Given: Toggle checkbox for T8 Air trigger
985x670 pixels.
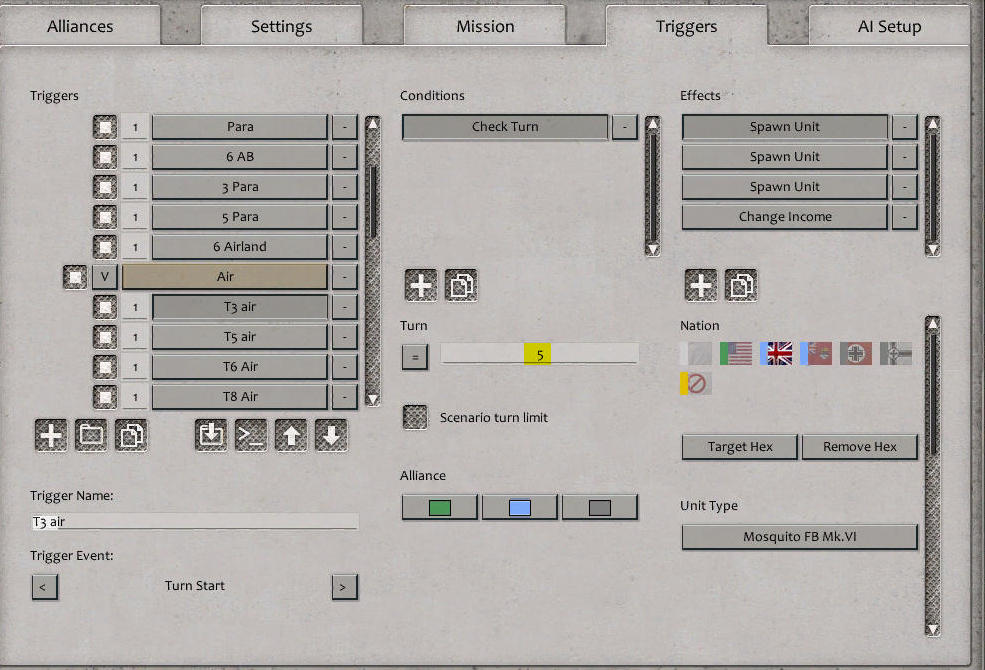Looking at the screenshot, I should [x=105, y=397].
